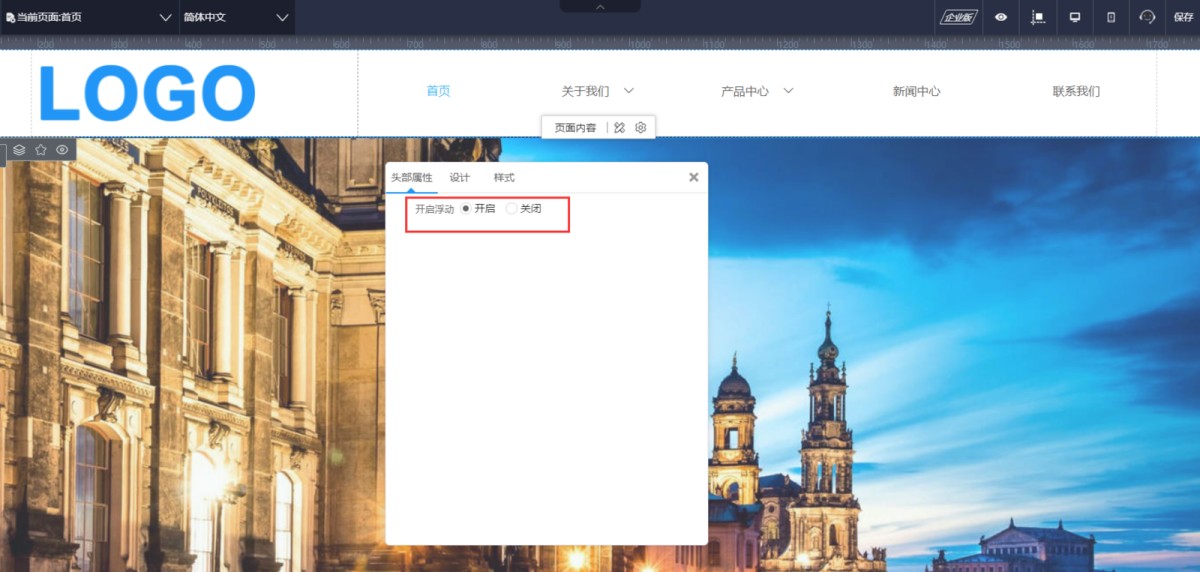Collapse the top toolbar with the up chevron

[600, 6]
